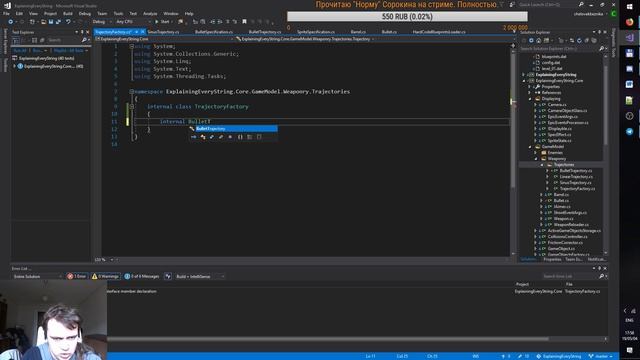Click the Windows Start button
This screenshot has height=360, width=640.
[x=629, y=7]
